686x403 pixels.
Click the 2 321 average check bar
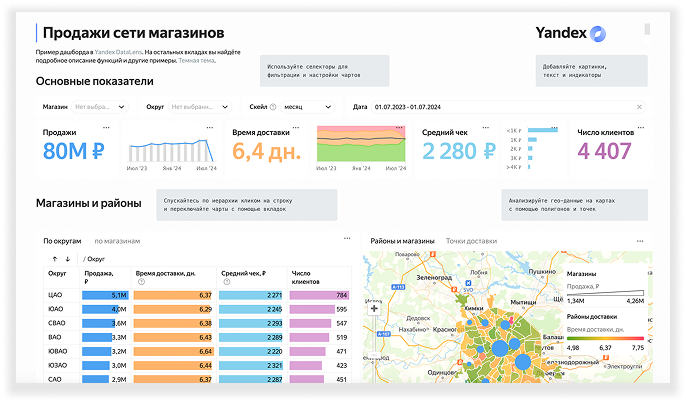coord(251,365)
